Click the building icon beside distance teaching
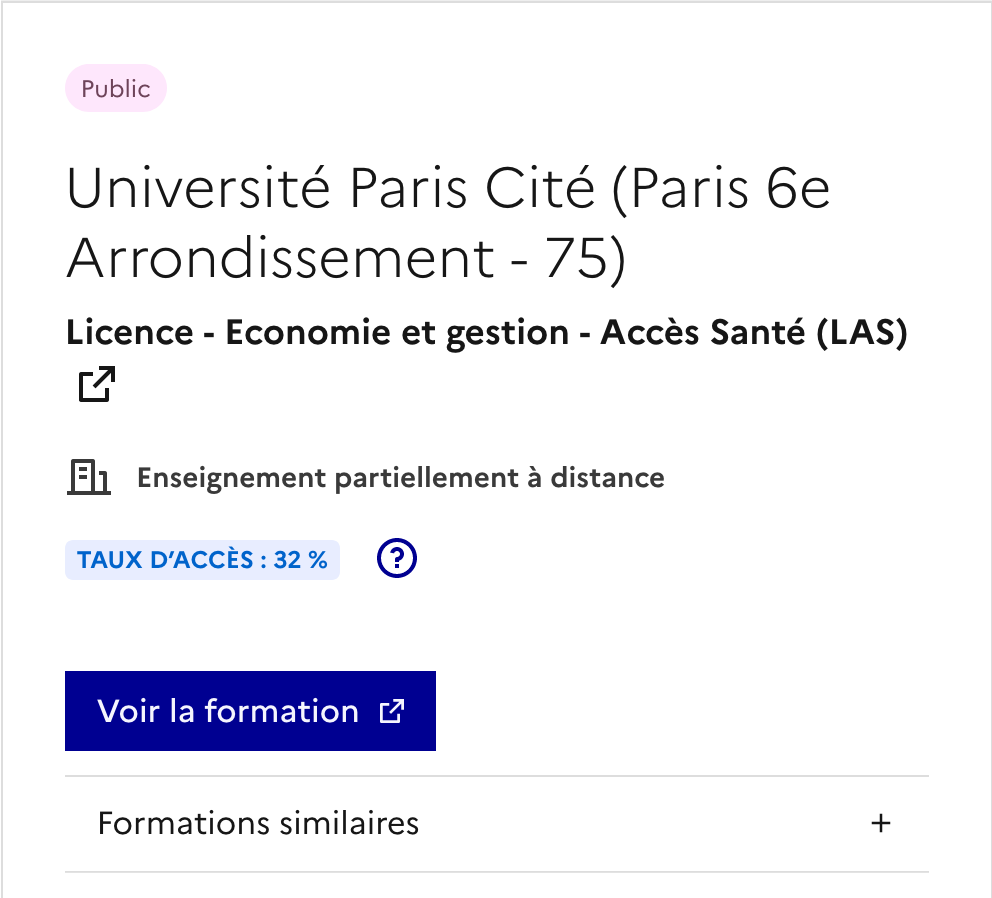This screenshot has width=992, height=898. tap(88, 478)
